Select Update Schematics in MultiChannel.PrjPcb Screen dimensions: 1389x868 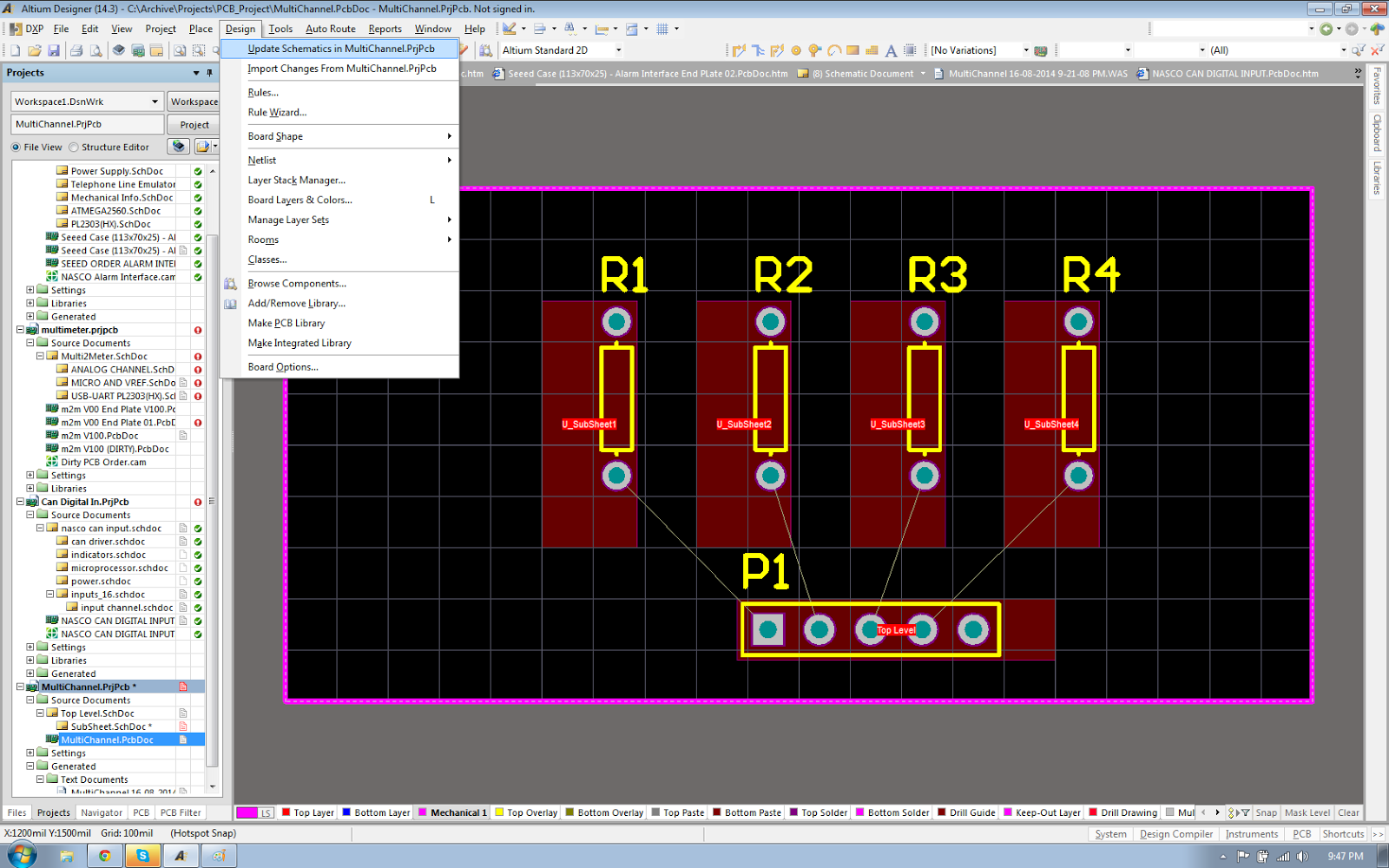[x=340, y=49]
